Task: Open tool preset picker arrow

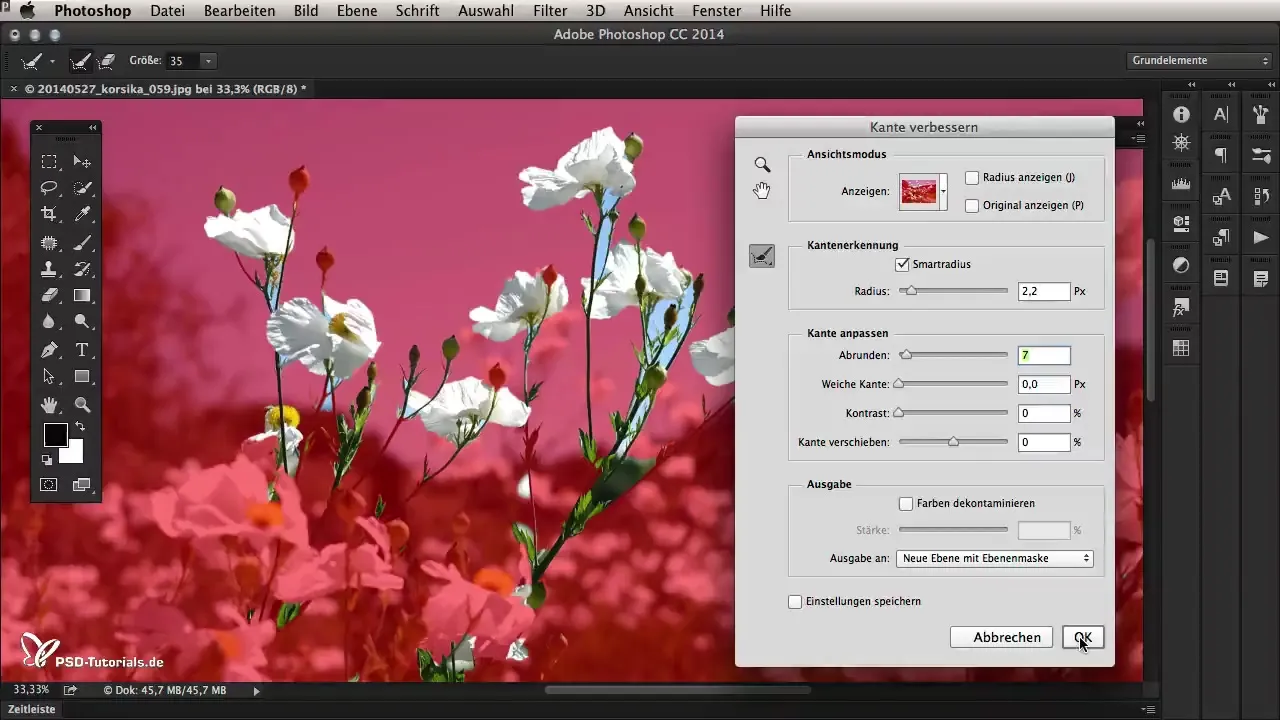Action: click(52, 61)
